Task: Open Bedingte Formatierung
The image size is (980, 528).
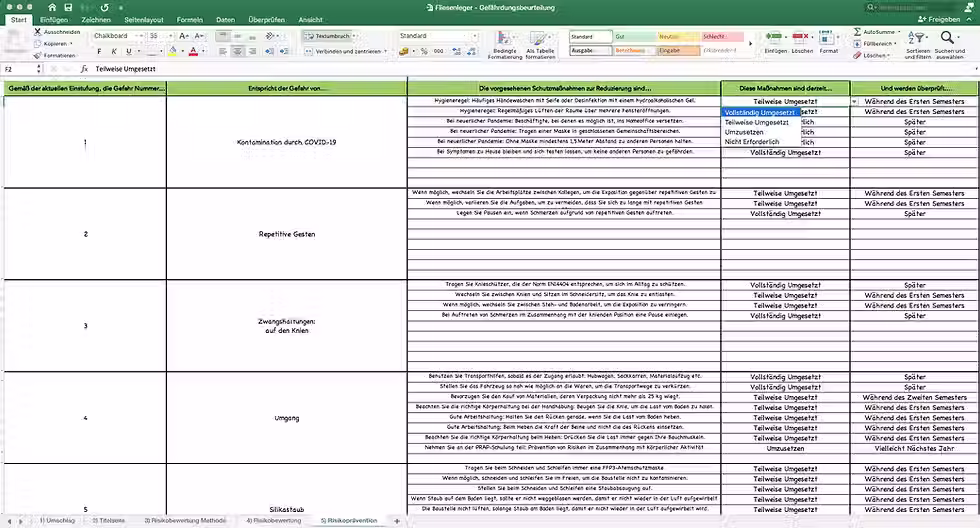Action: 504,44
